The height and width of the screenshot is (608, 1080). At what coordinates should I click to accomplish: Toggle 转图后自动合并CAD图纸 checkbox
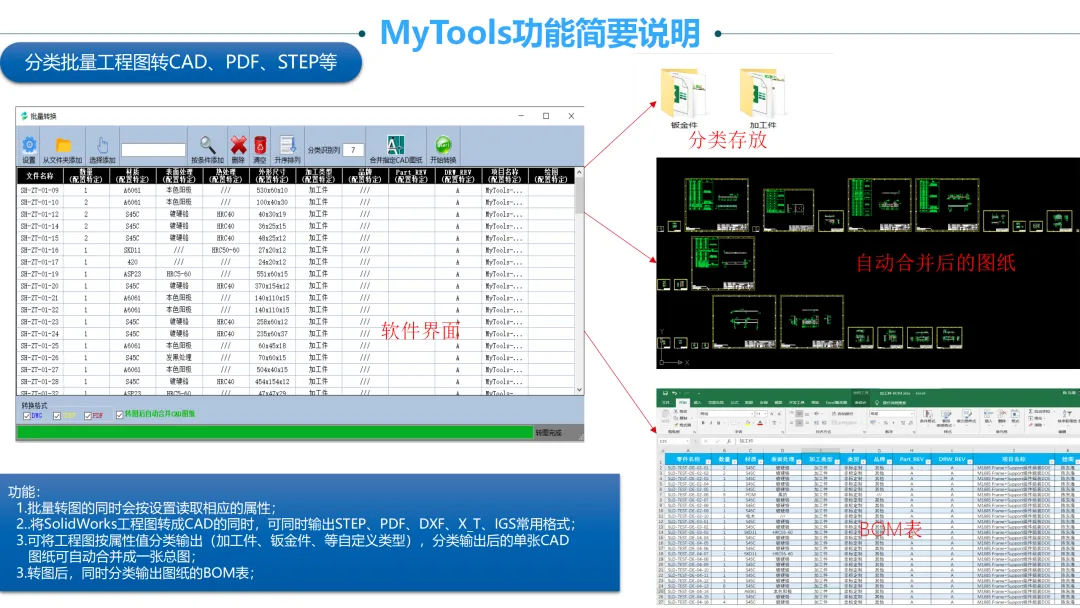119,415
